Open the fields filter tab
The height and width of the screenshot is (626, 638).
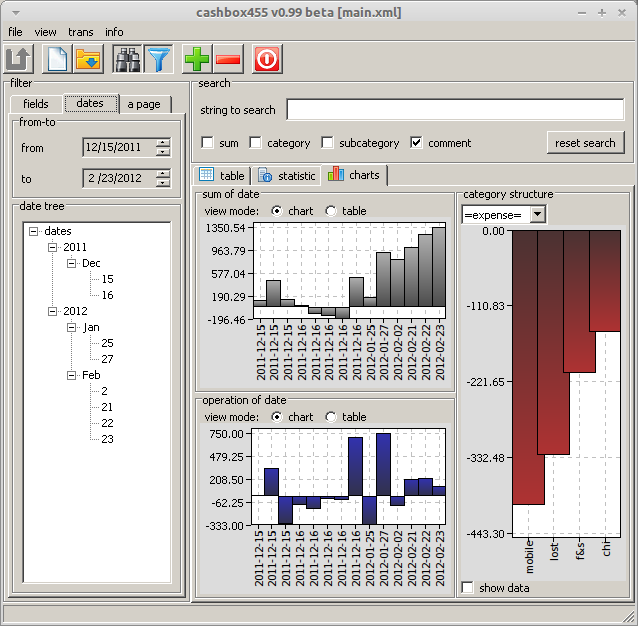pyautogui.click(x=36, y=104)
